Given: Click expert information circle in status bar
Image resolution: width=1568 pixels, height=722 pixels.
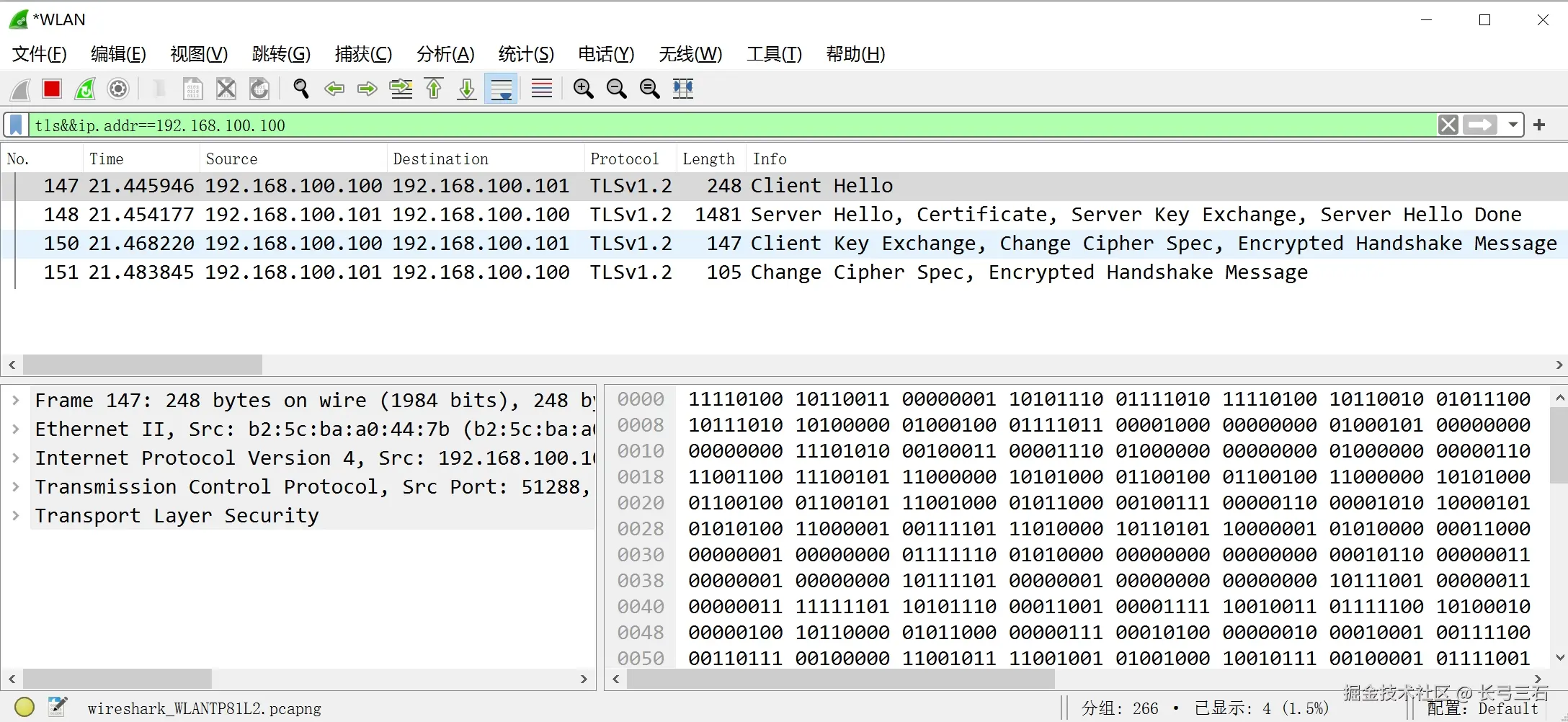Looking at the screenshot, I should tap(24, 707).
